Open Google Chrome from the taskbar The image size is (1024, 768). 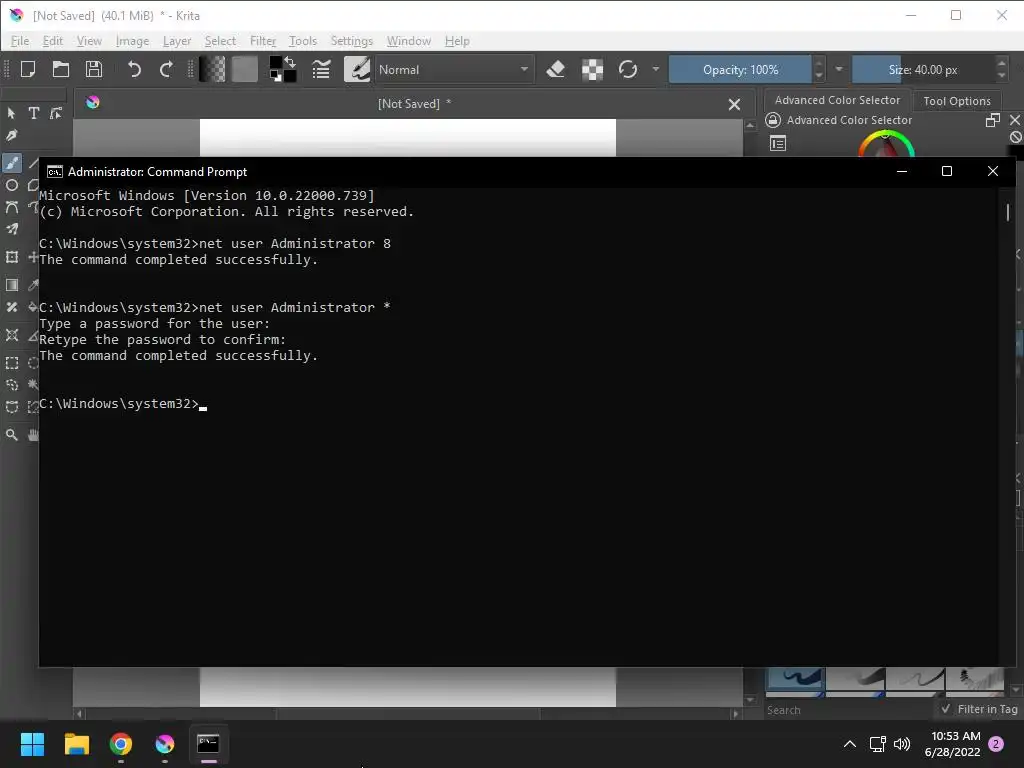121,744
